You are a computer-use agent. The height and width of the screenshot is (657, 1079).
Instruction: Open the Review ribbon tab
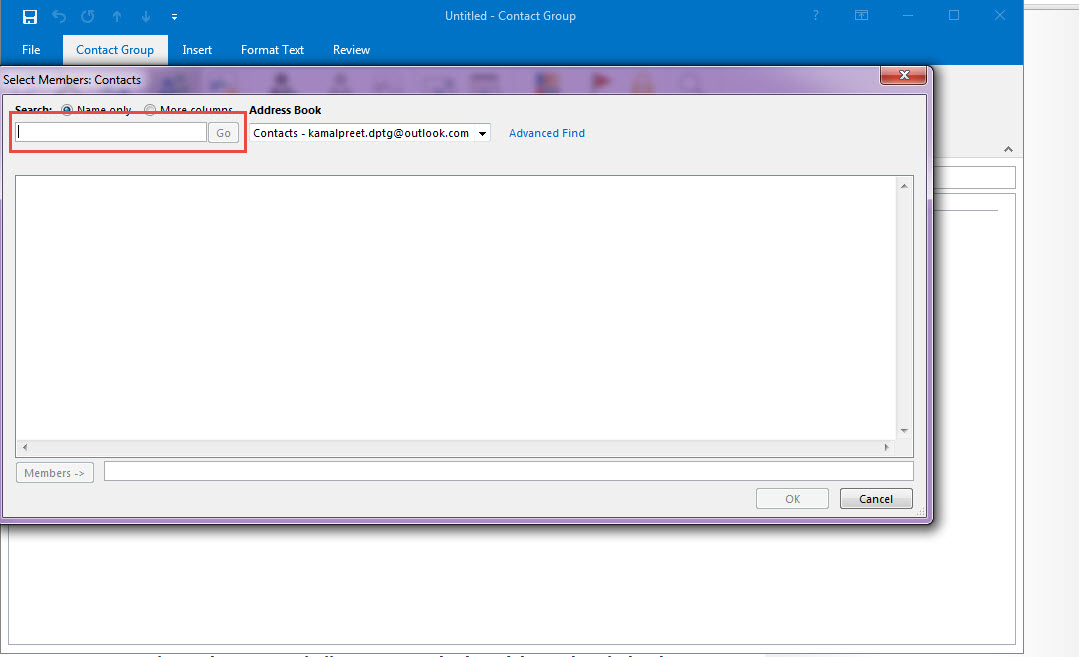click(x=351, y=50)
